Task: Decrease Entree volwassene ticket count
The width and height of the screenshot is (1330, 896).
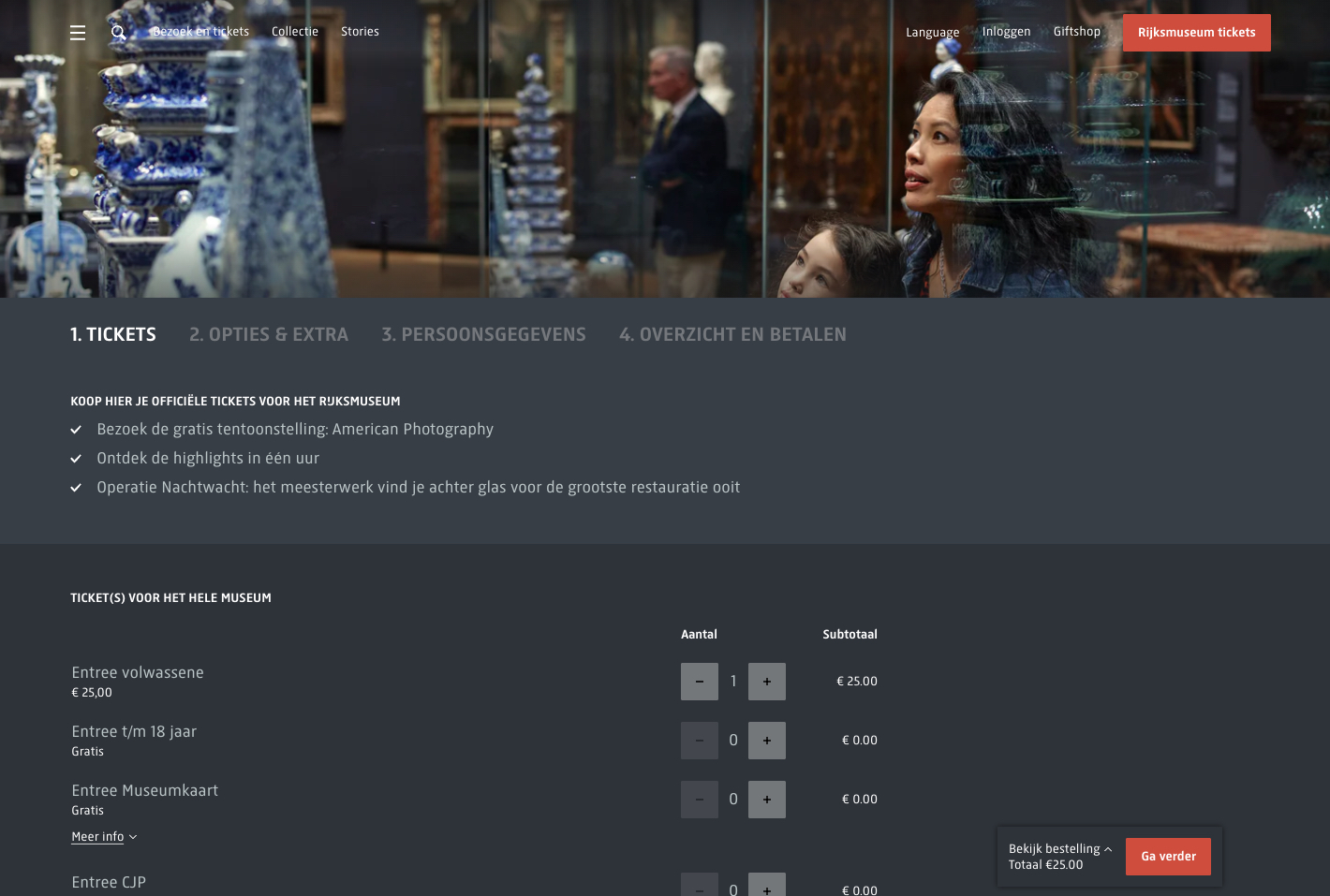Action: coord(700,682)
